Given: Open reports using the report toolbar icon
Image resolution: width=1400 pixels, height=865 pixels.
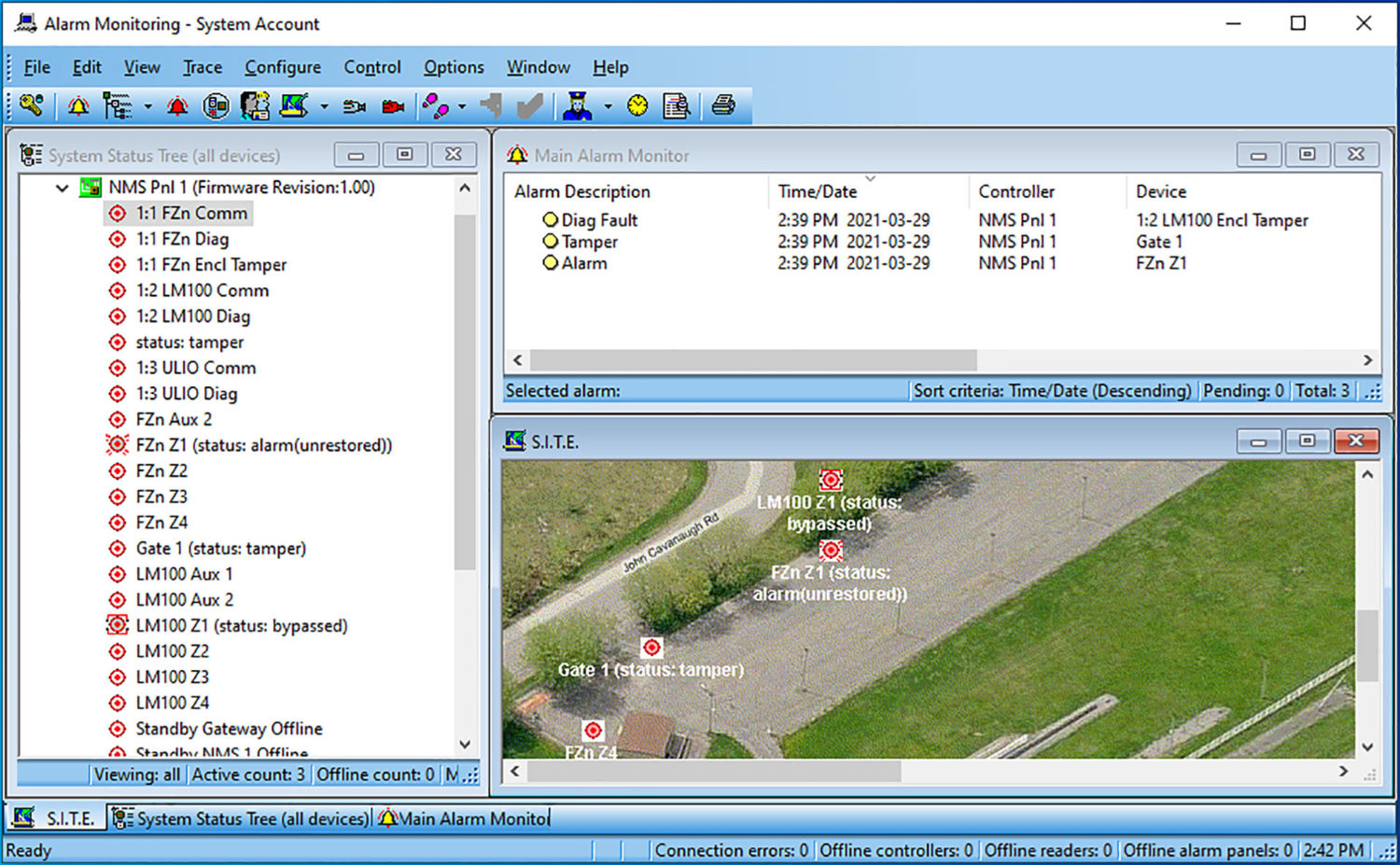Looking at the screenshot, I should [x=677, y=105].
